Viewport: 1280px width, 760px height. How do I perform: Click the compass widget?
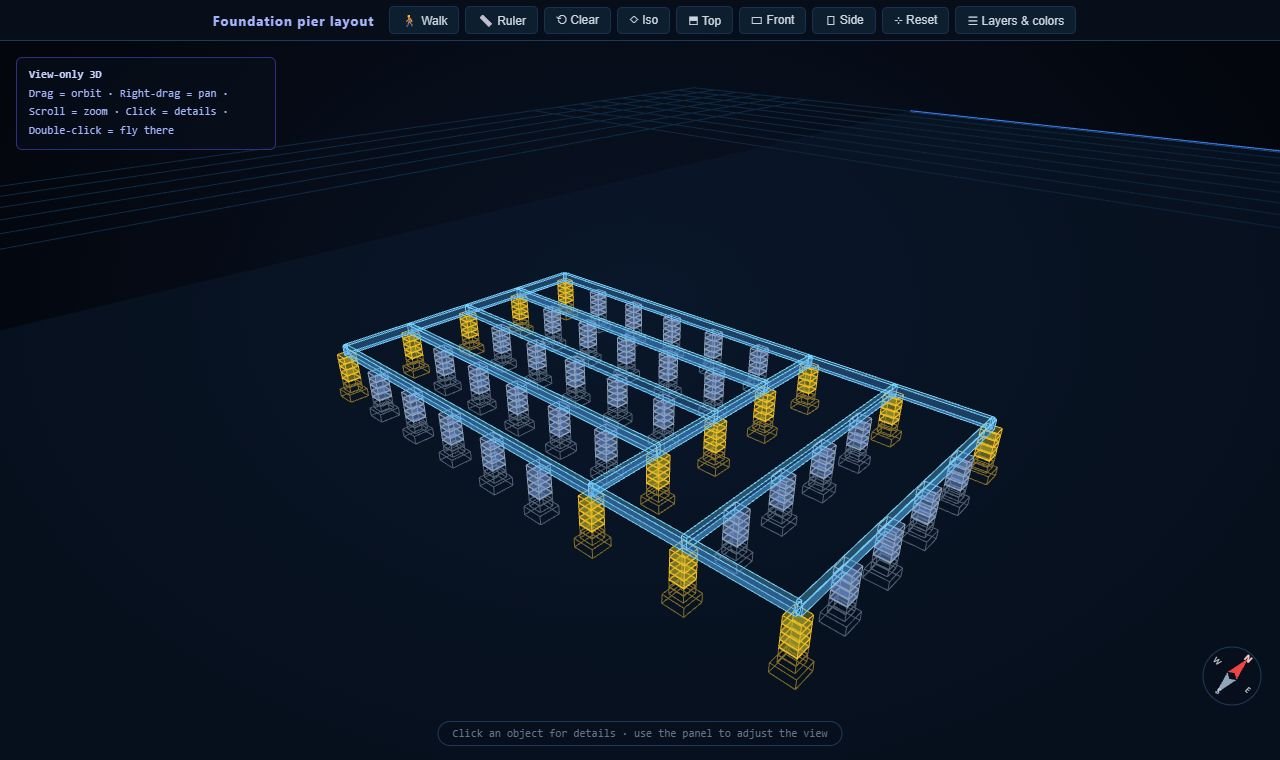pyautogui.click(x=1232, y=676)
